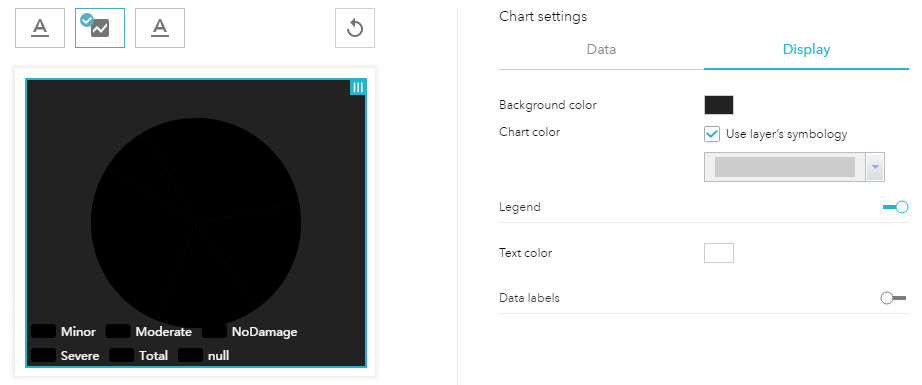Click the chart drag handle icon
922x385 pixels.
click(358, 87)
